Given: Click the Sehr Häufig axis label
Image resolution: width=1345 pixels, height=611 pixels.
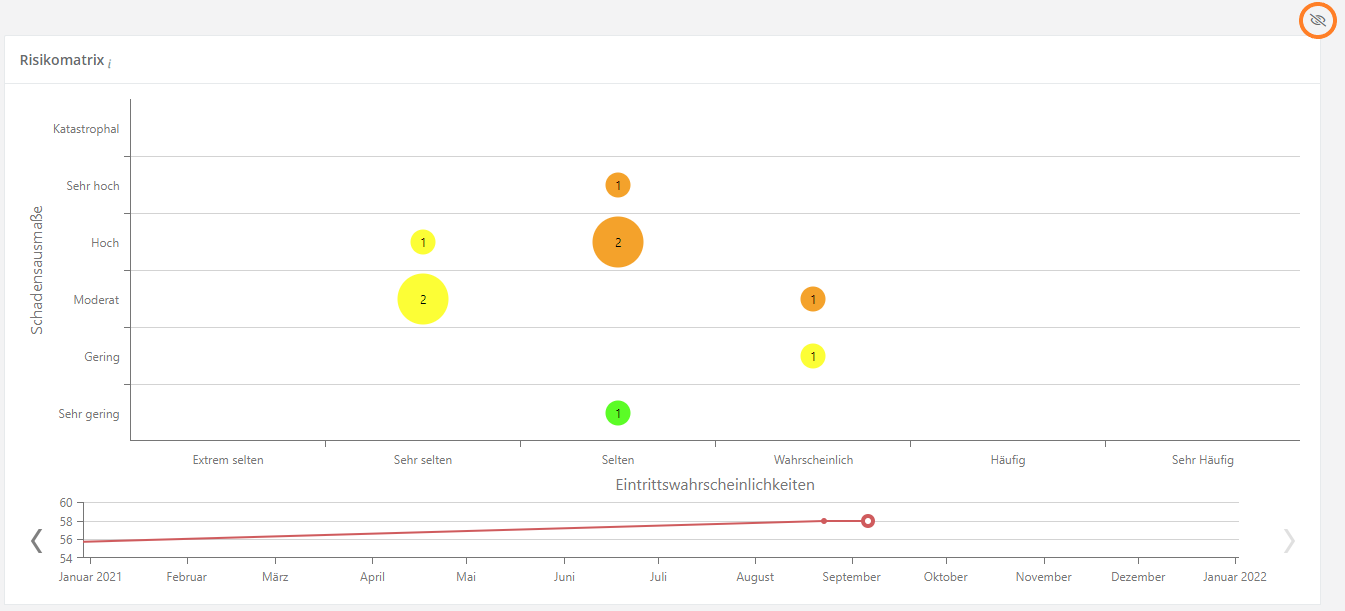Looking at the screenshot, I should click(1202, 460).
